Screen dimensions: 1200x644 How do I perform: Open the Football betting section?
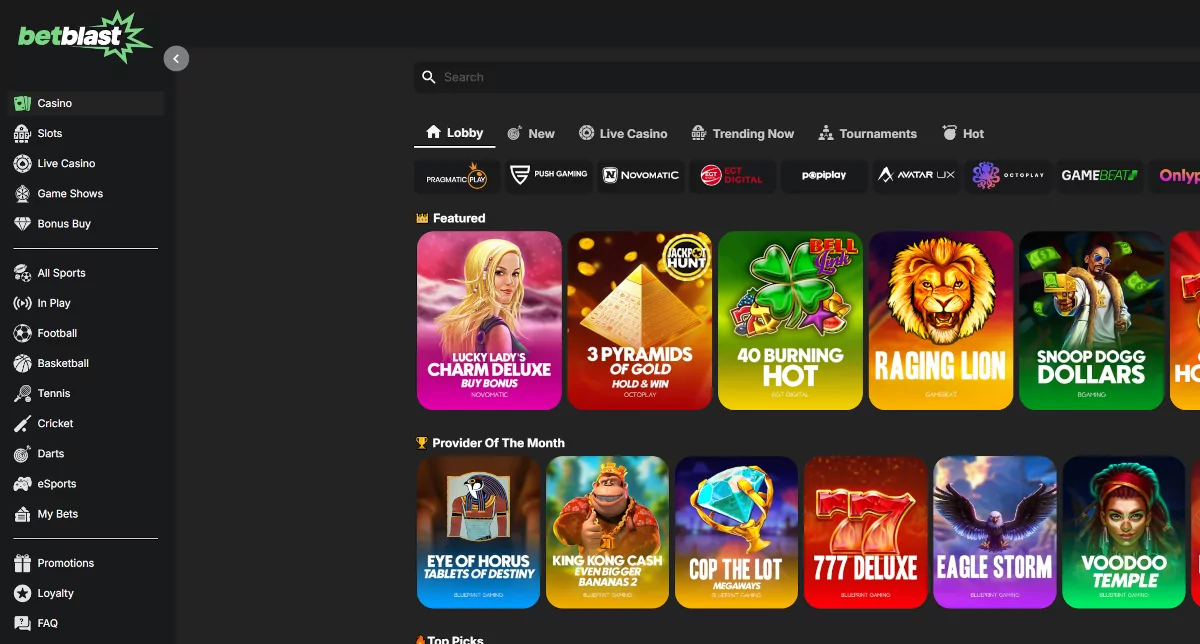point(64,333)
